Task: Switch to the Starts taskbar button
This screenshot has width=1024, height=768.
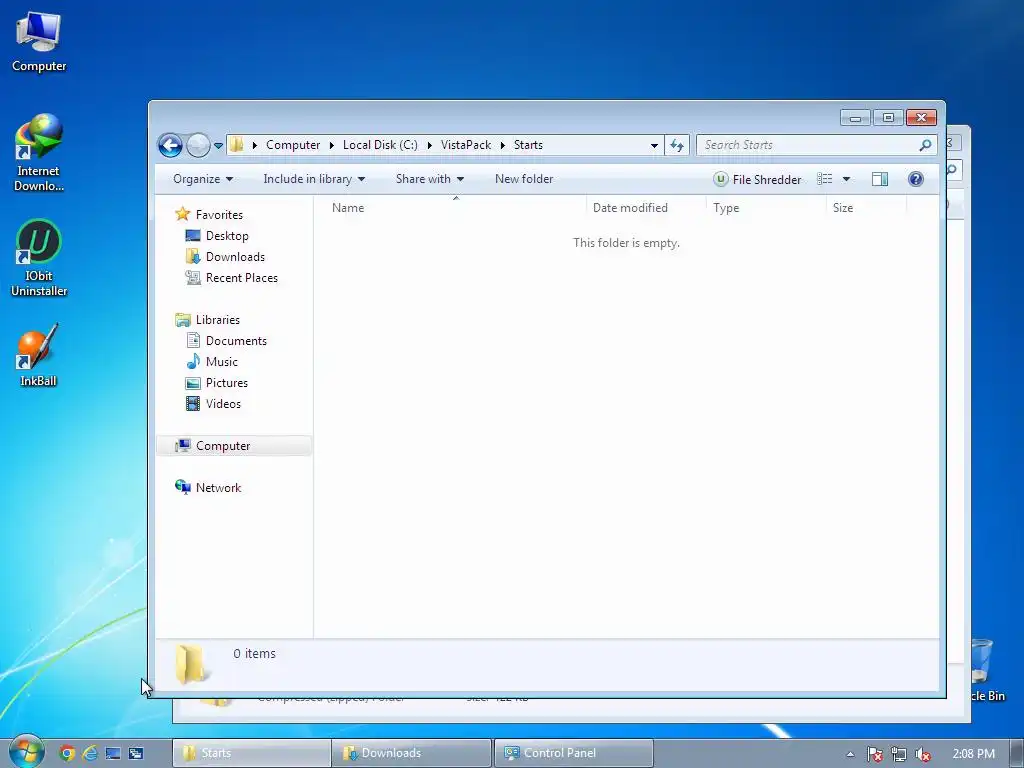Action: coord(251,753)
